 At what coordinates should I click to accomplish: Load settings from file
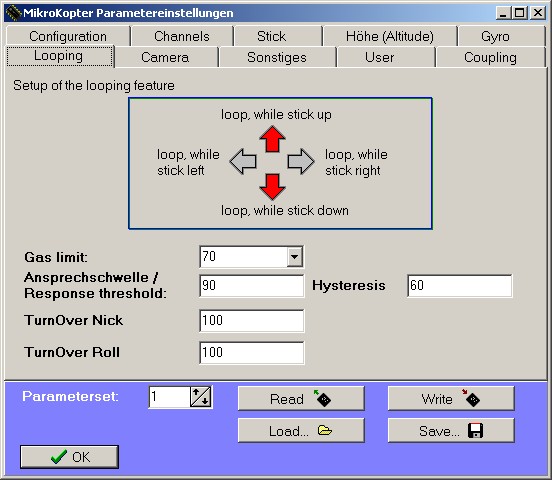301,430
